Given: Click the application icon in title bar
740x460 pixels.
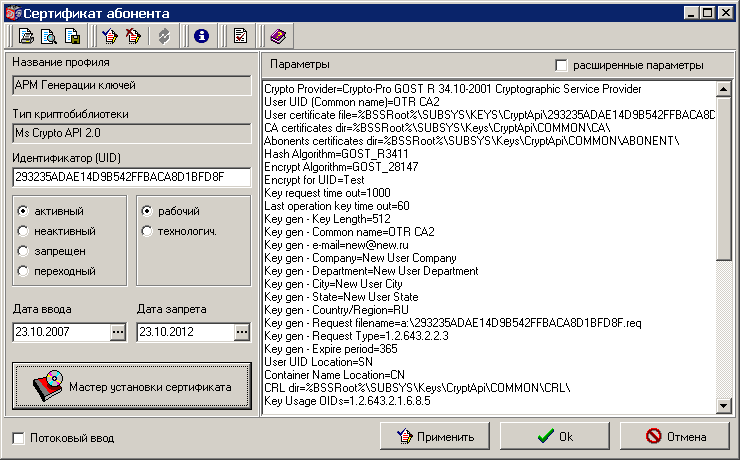Looking at the screenshot, I should [x=13, y=13].
